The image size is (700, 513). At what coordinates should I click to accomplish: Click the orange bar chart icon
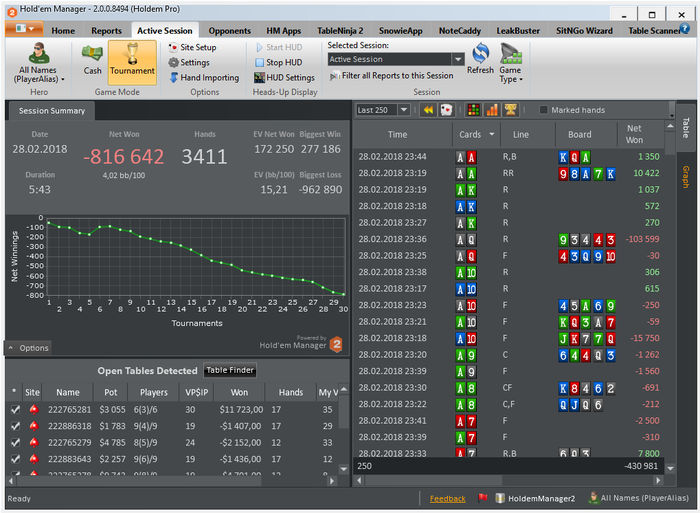pos(491,110)
